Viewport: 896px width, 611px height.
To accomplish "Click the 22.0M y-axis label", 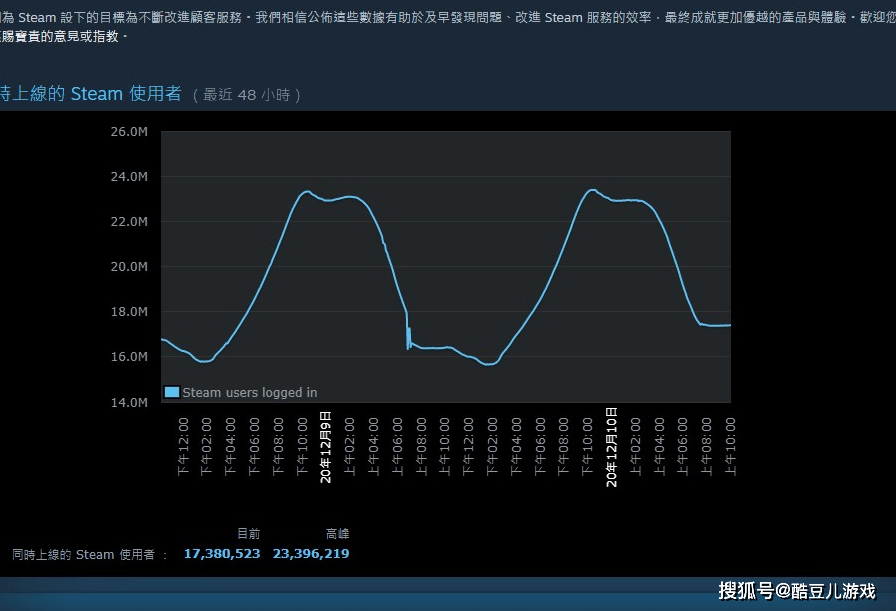I will click(x=128, y=222).
